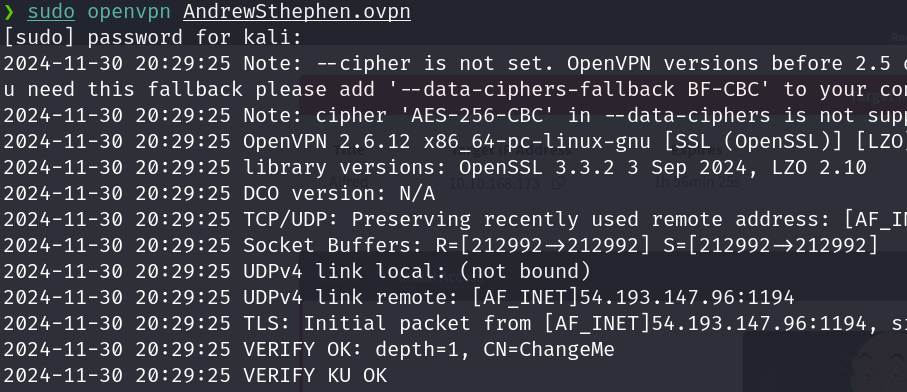Click the UDPv4 link local (not bound) text
Image resolution: width=907 pixels, height=392 pixels.
tap(417, 272)
